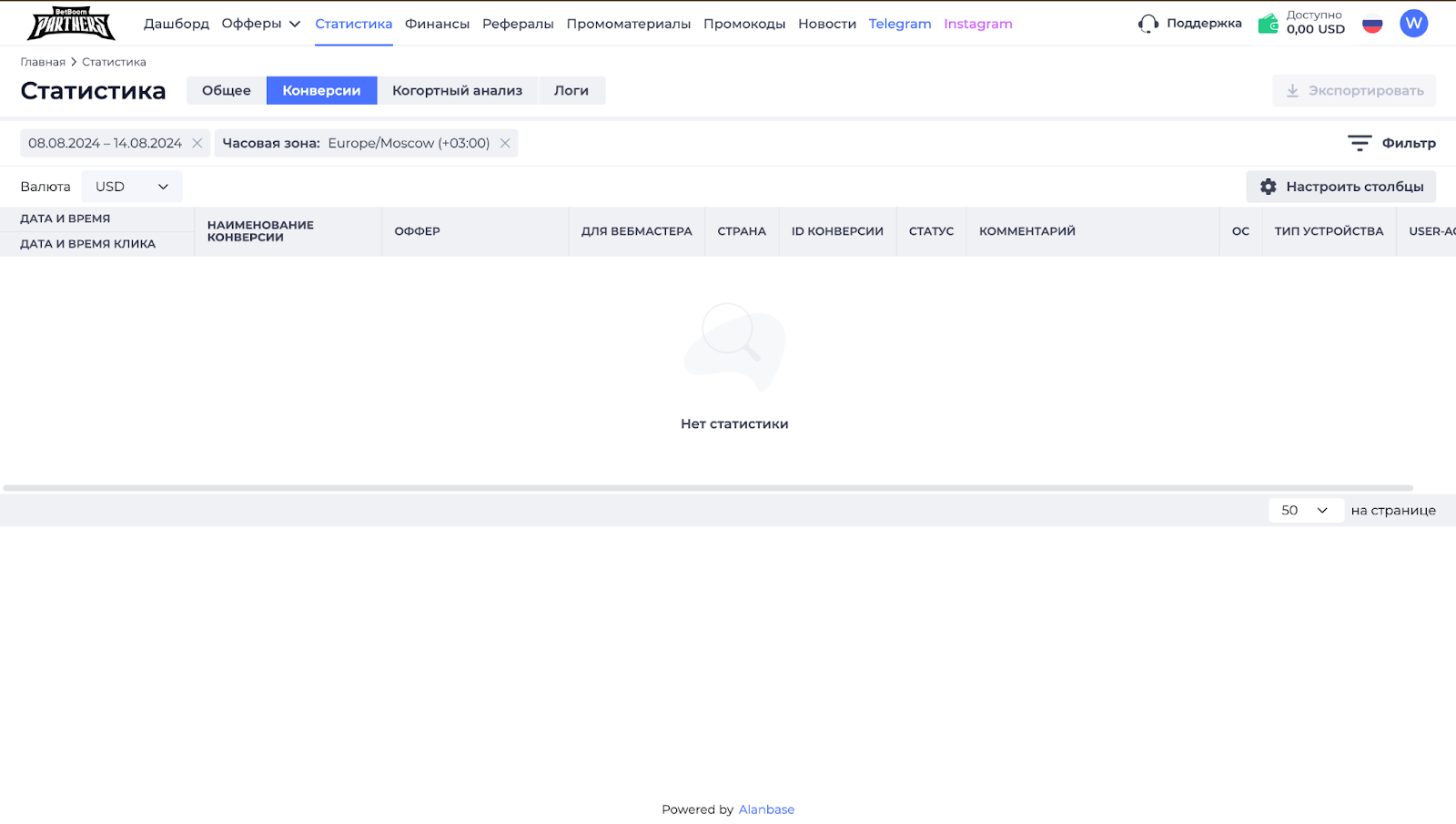
Task: Follow the Telegram link
Action: 900,24
